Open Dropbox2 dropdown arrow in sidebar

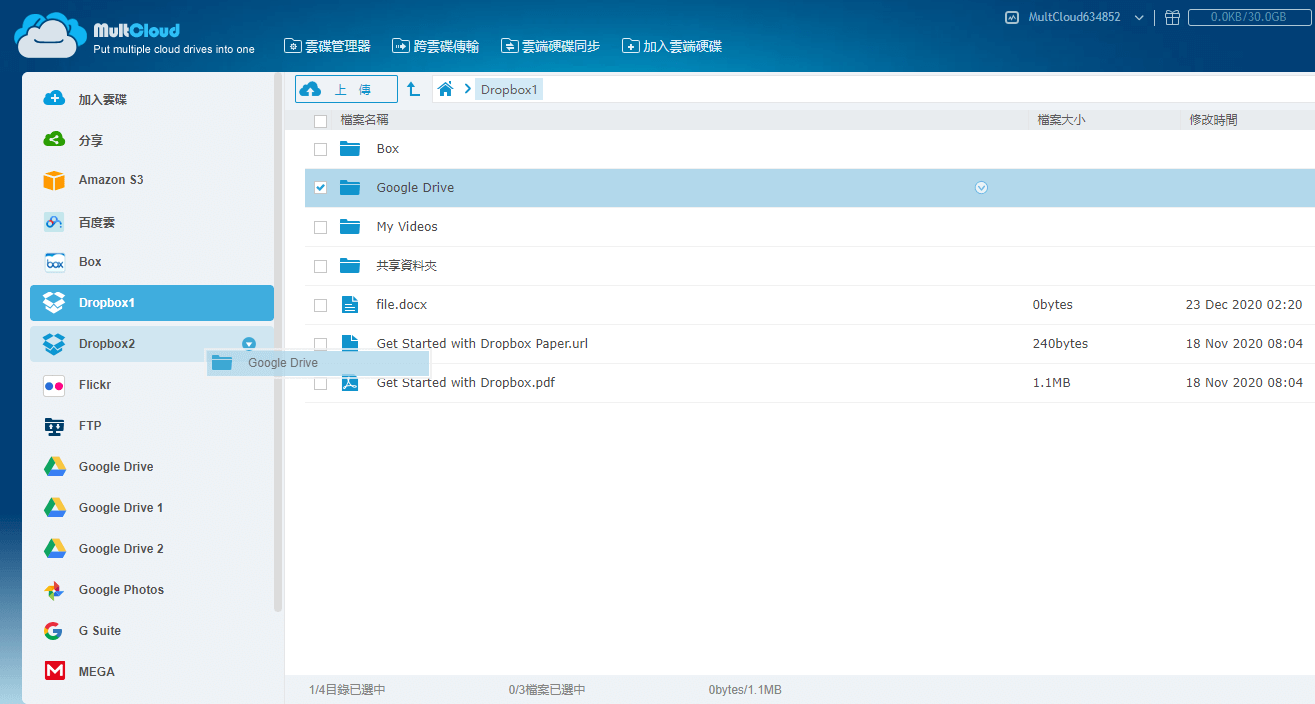[x=249, y=344]
